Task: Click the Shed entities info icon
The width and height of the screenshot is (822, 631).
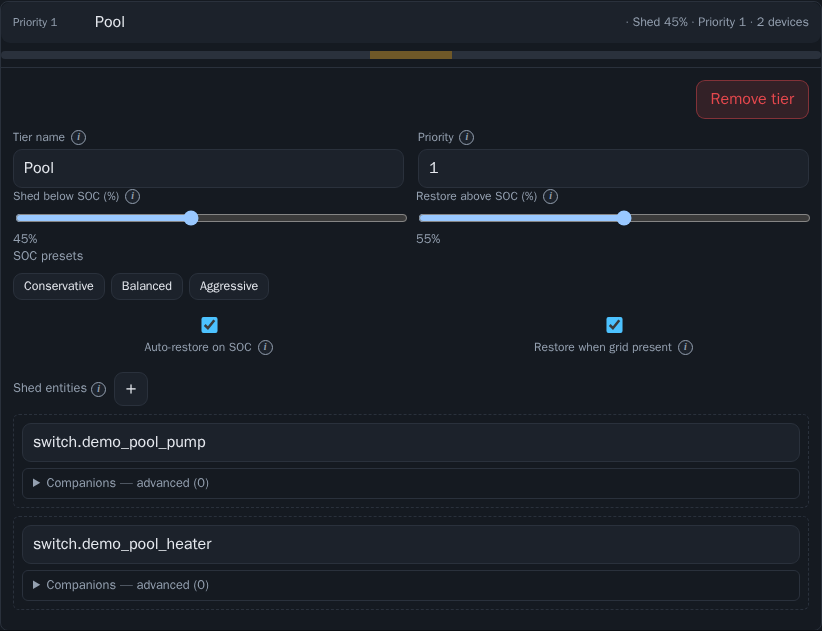Action: pos(99,389)
